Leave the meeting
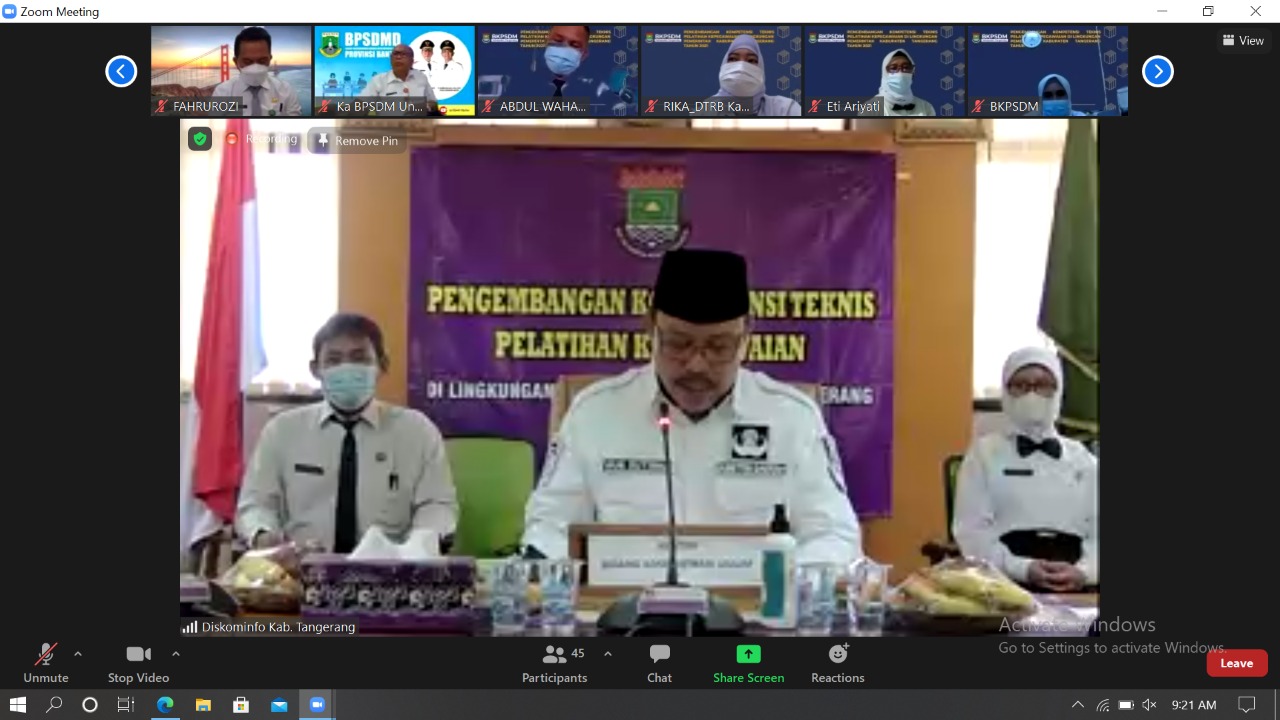Viewport: 1280px width, 720px height. point(1237,663)
